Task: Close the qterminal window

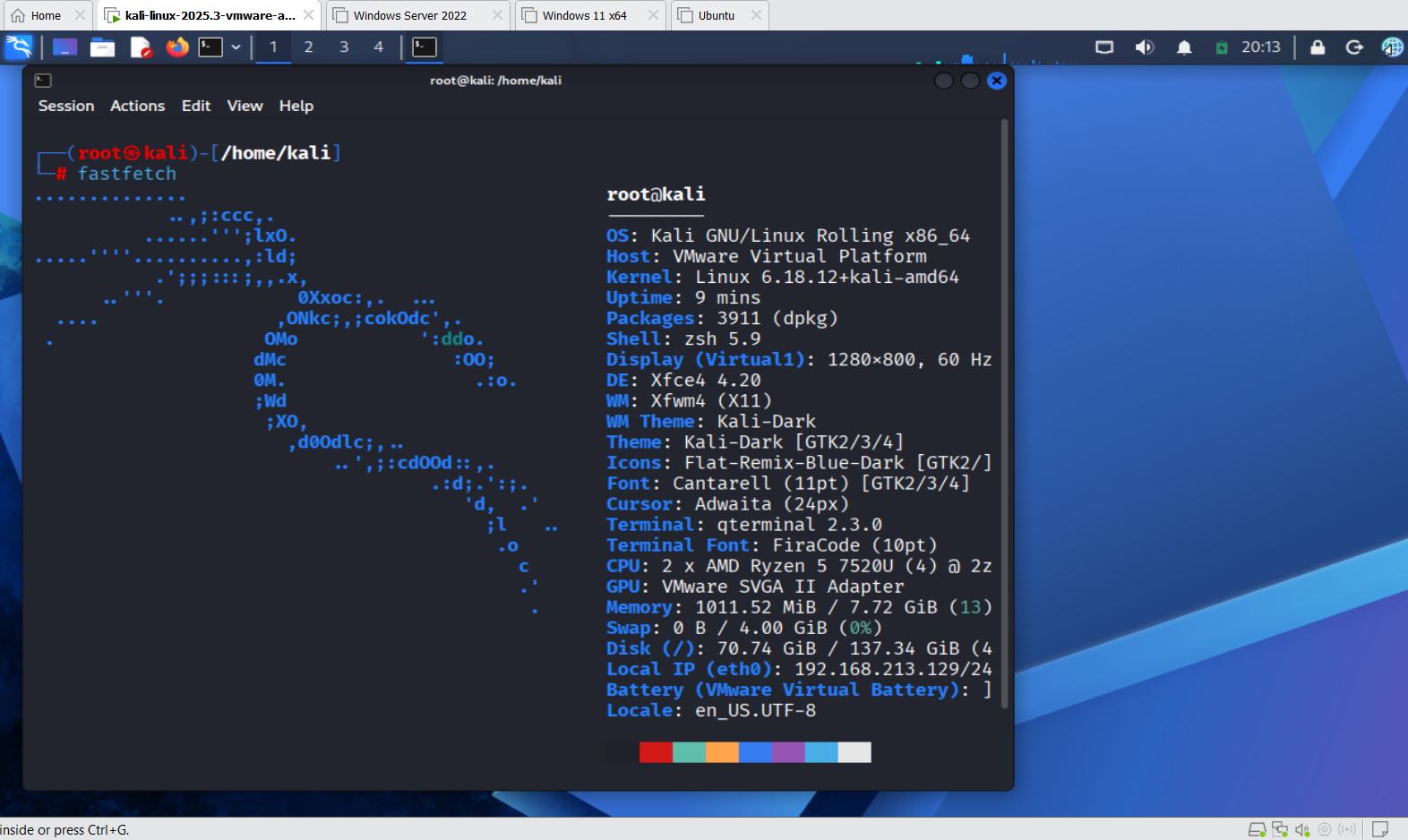Action: coord(997,81)
